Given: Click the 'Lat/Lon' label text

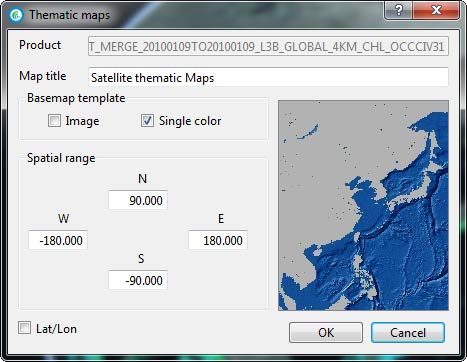Looking at the screenshot, I should (x=56, y=329).
